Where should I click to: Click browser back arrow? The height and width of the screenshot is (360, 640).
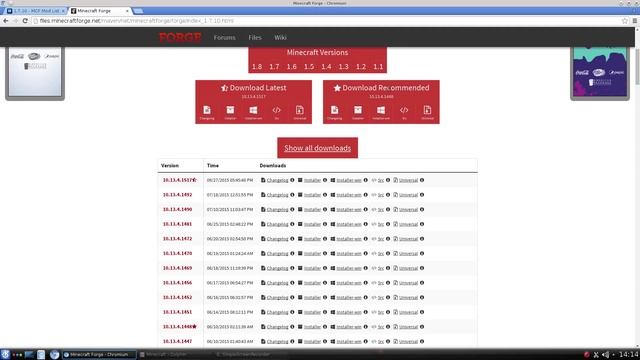click(x=6, y=21)
